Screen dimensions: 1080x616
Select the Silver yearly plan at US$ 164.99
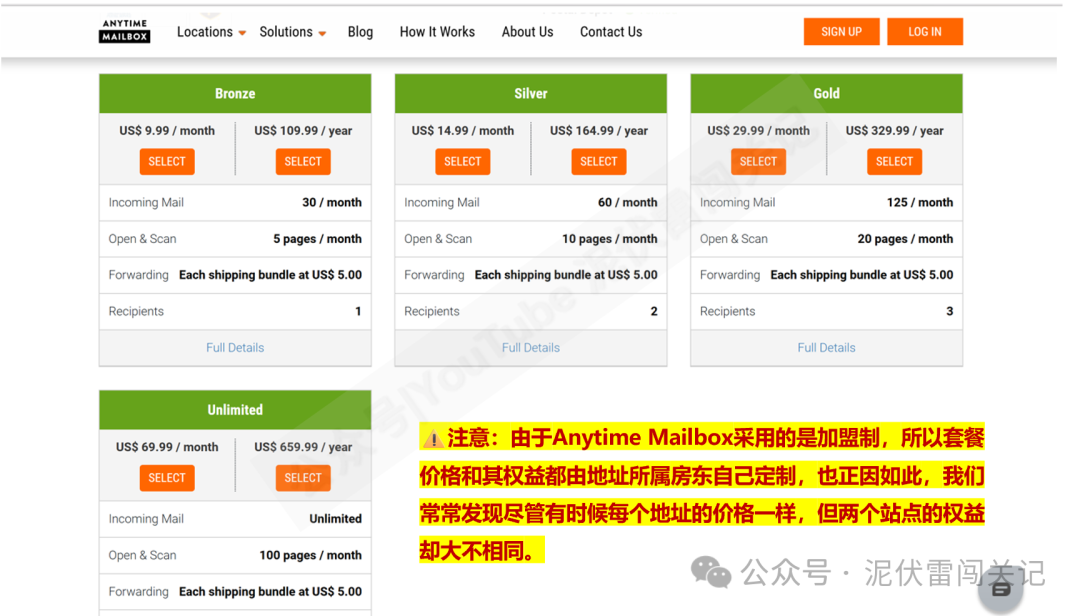point(599,161)
